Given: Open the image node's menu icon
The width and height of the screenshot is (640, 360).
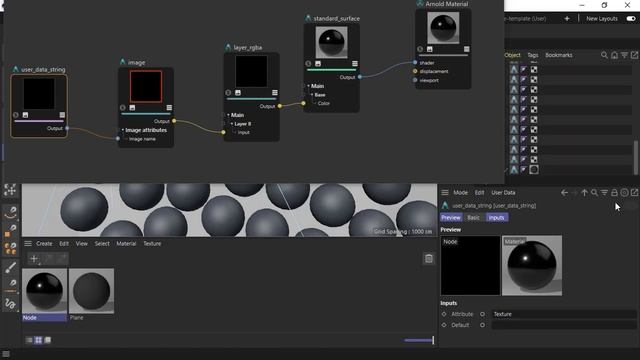Looking at the screenshot, I should [169, 108].
